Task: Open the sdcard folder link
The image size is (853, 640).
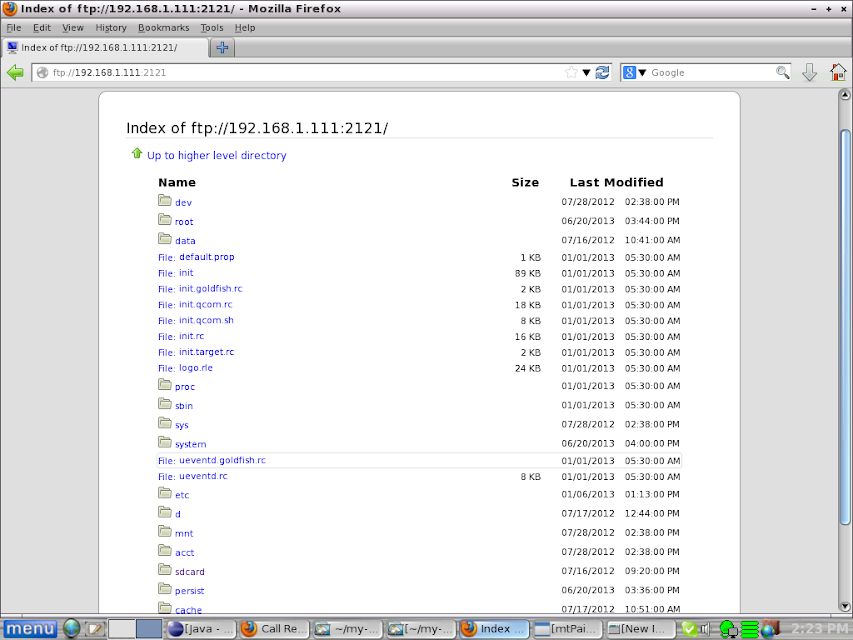Action: (189, 572)
